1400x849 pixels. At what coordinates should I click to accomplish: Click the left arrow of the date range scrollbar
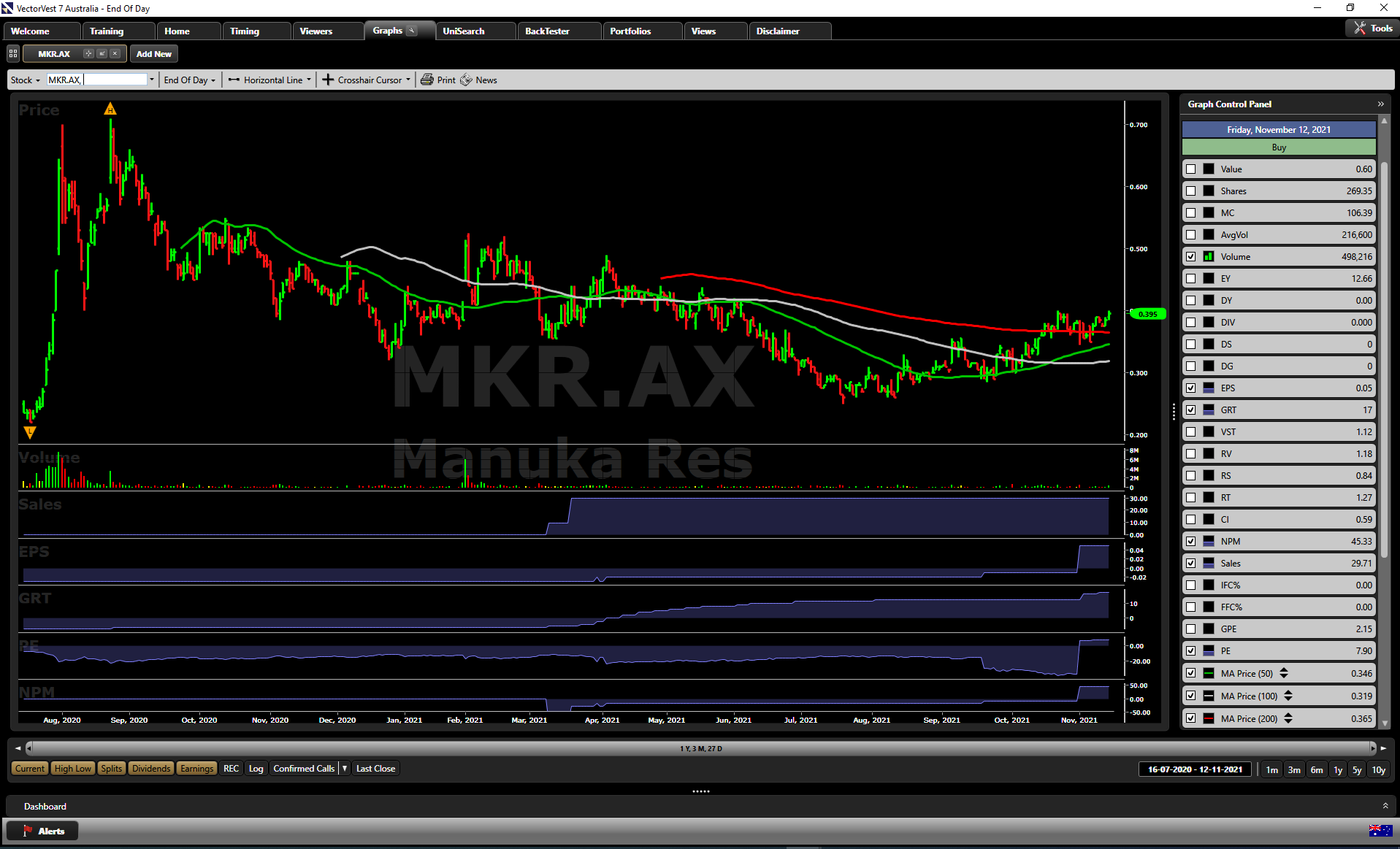coord(18,748)
